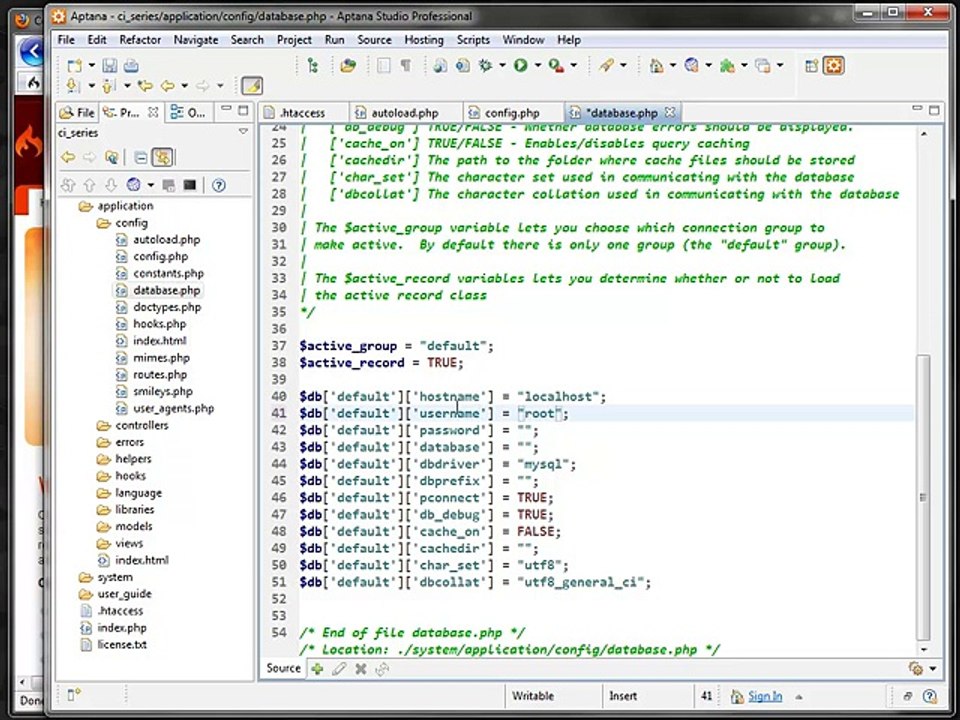
Task: Open license.txt in the project tree
Action: [x=122, y=644]
